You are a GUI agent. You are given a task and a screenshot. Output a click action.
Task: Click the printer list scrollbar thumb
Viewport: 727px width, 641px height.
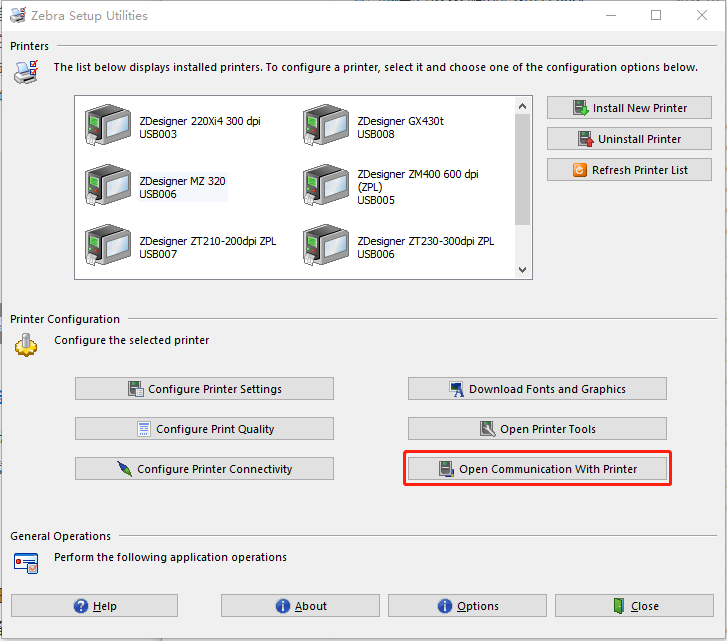(523, 169)
